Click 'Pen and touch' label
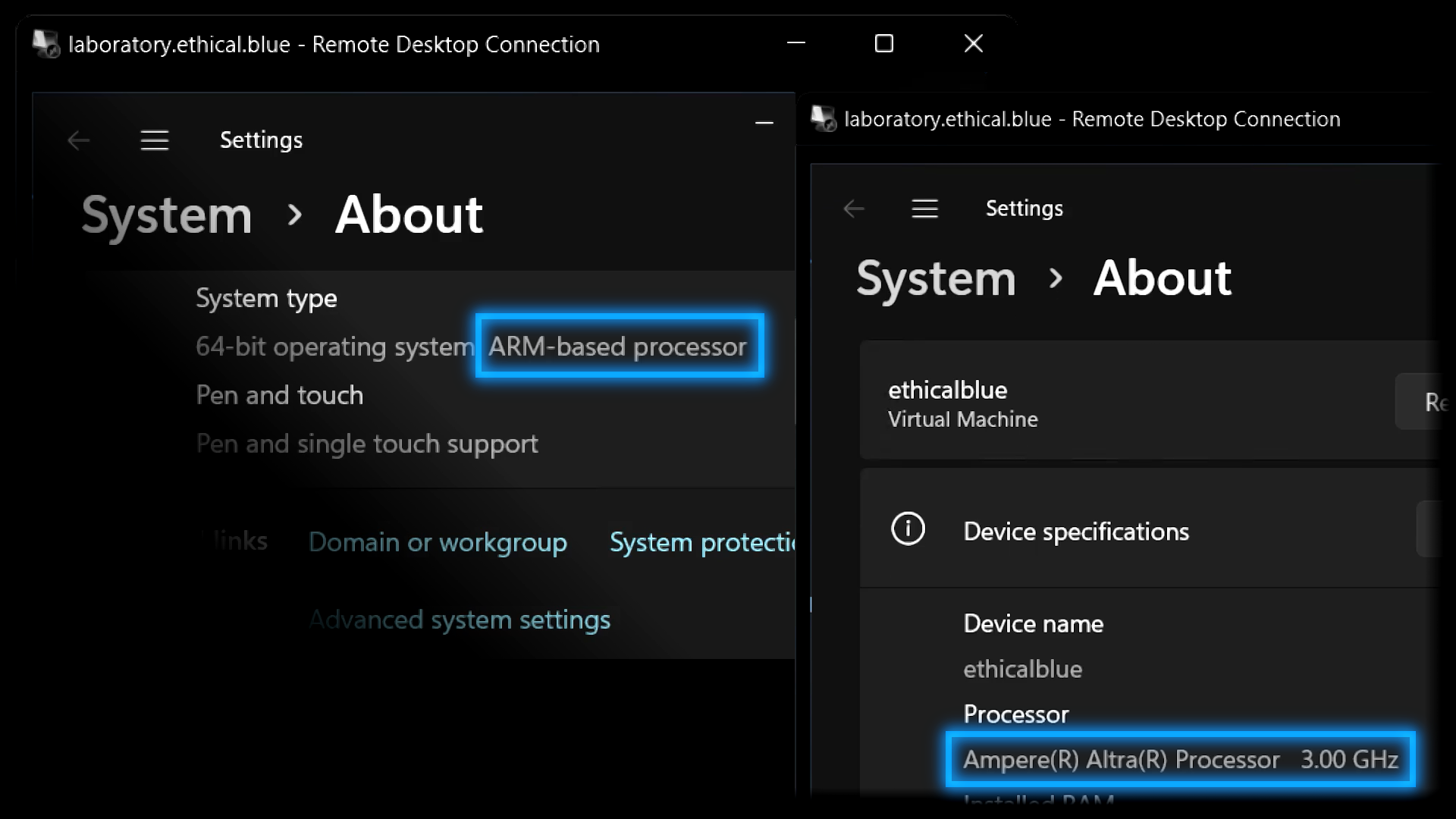 point(280,395)
